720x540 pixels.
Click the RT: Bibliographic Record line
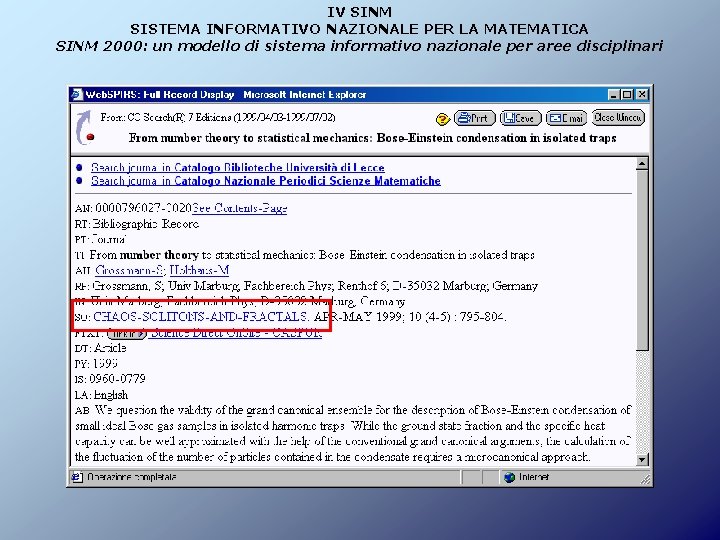(x=137, y=224)
